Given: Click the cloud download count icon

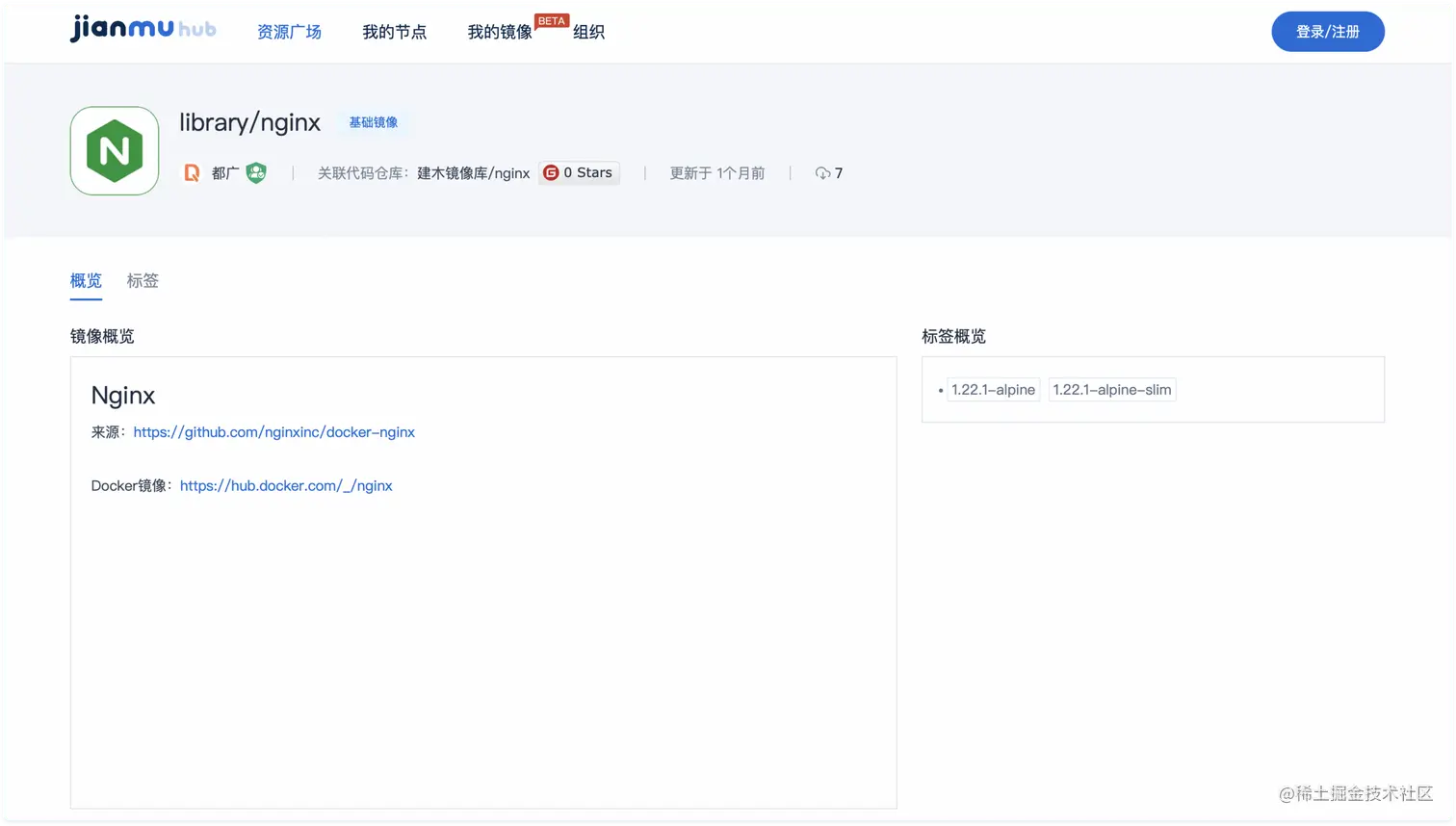Looking at the screenshot, I should tap(822, 173).
